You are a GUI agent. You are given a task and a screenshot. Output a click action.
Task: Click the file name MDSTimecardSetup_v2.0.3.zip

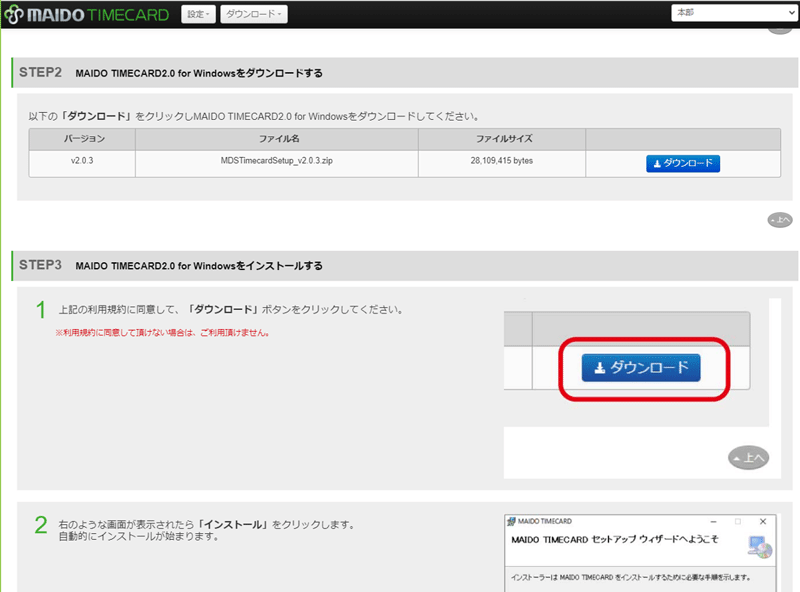pyautogui.click(x=277, y=161)
